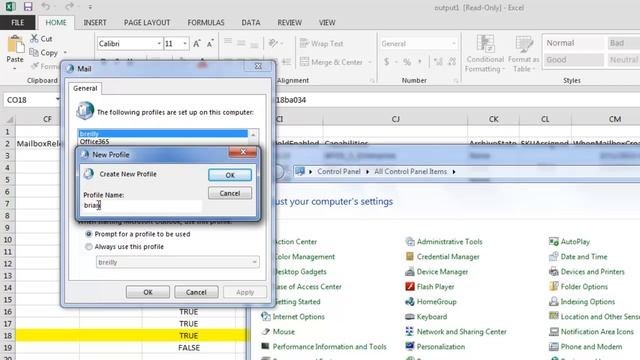This screenshot has height=360, width=640.
Task: Click Cancel at the bottom of Mail dialog
Action: 196,292
